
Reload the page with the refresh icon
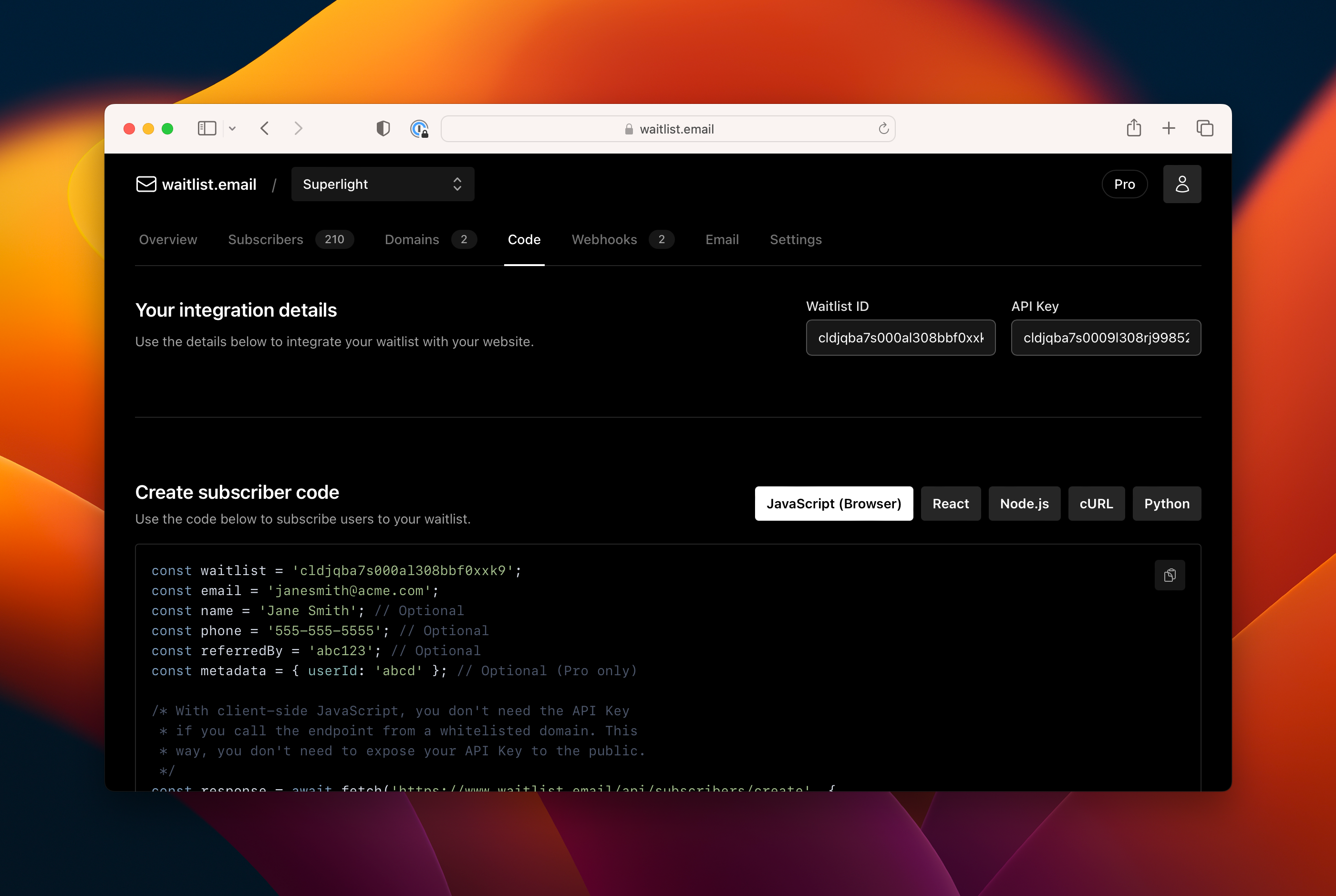tap(883, 129)
